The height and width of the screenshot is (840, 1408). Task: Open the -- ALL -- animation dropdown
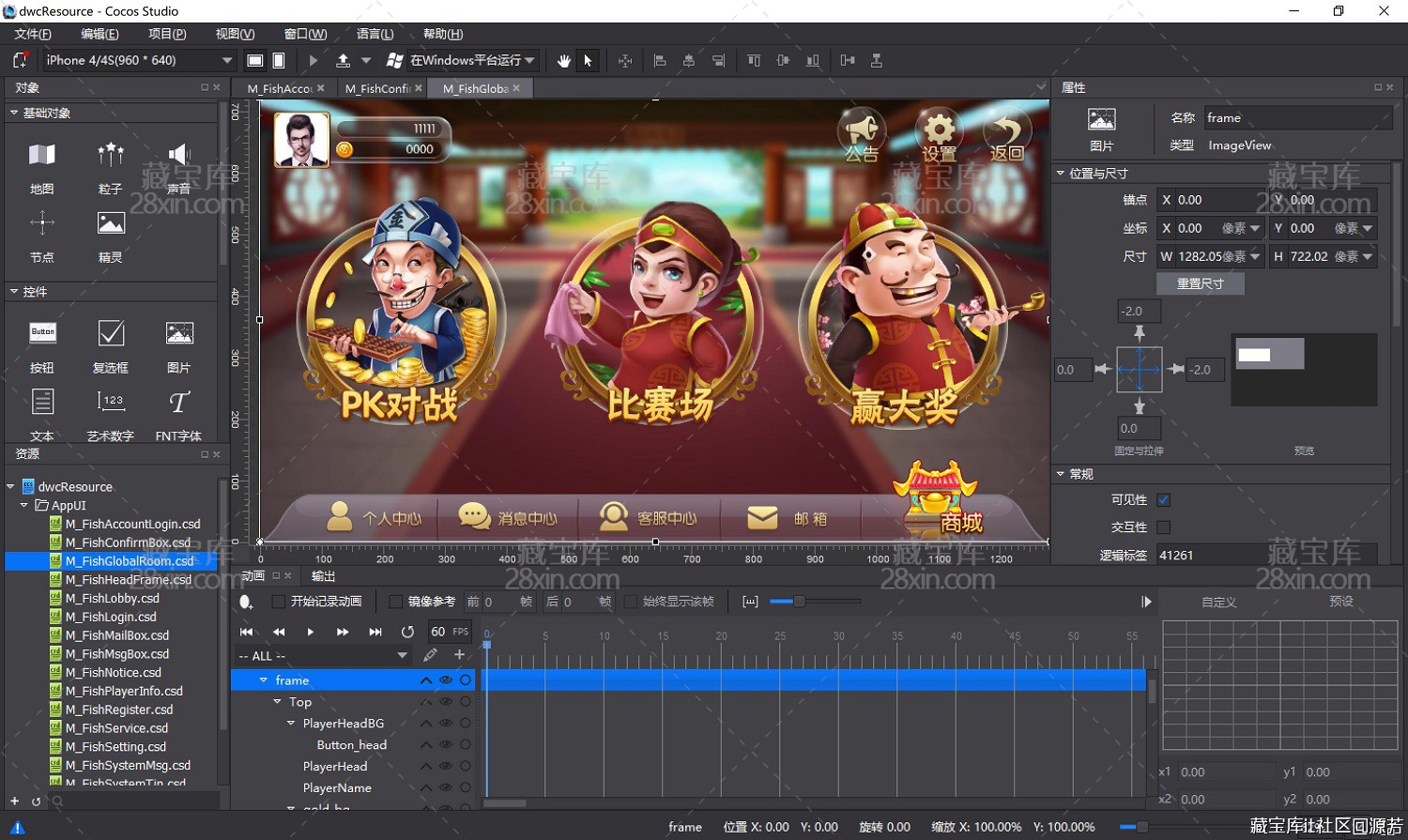323,655
